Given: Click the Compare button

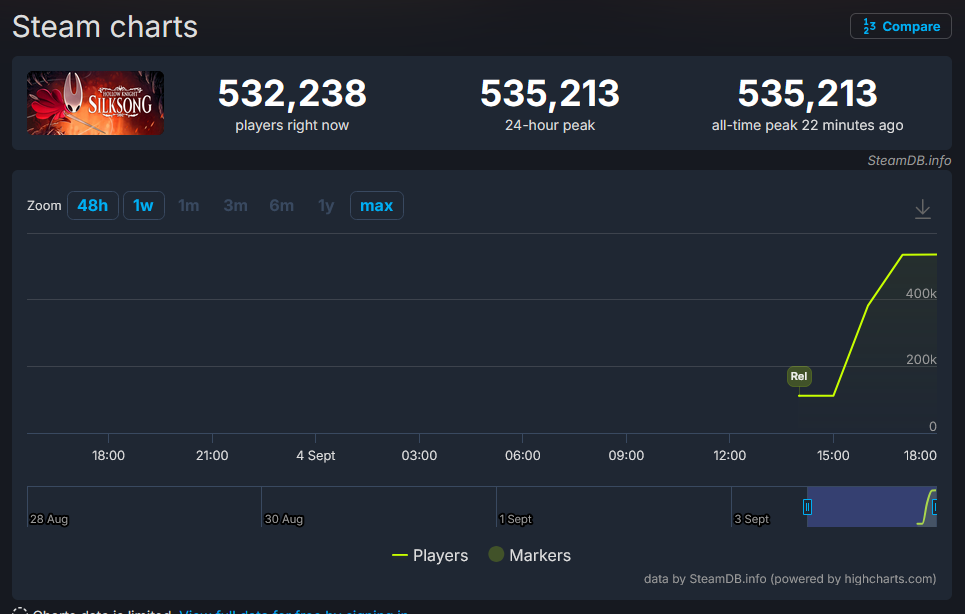Looking at the screenshot, I should pos(900,26).
